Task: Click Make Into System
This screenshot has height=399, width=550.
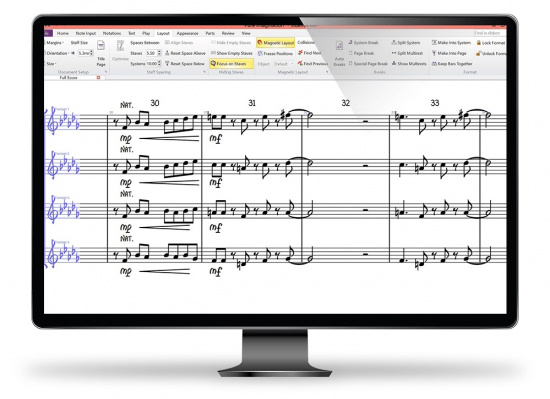Action: (x=451, y=43)
